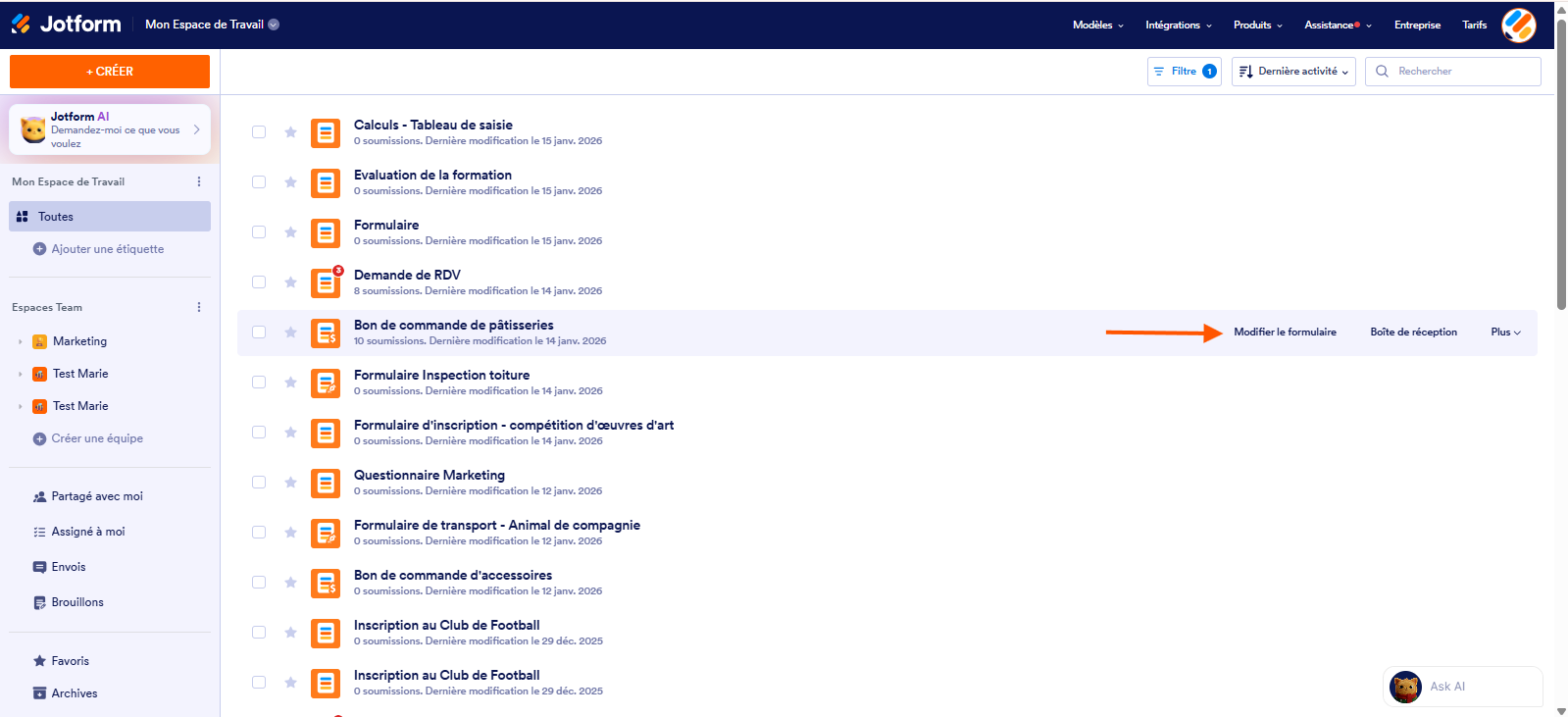The height and width of the screenshot is (717, 1568).
Task: Open Mon Espace de Travail three-dot options
Action: click(199, 181)
